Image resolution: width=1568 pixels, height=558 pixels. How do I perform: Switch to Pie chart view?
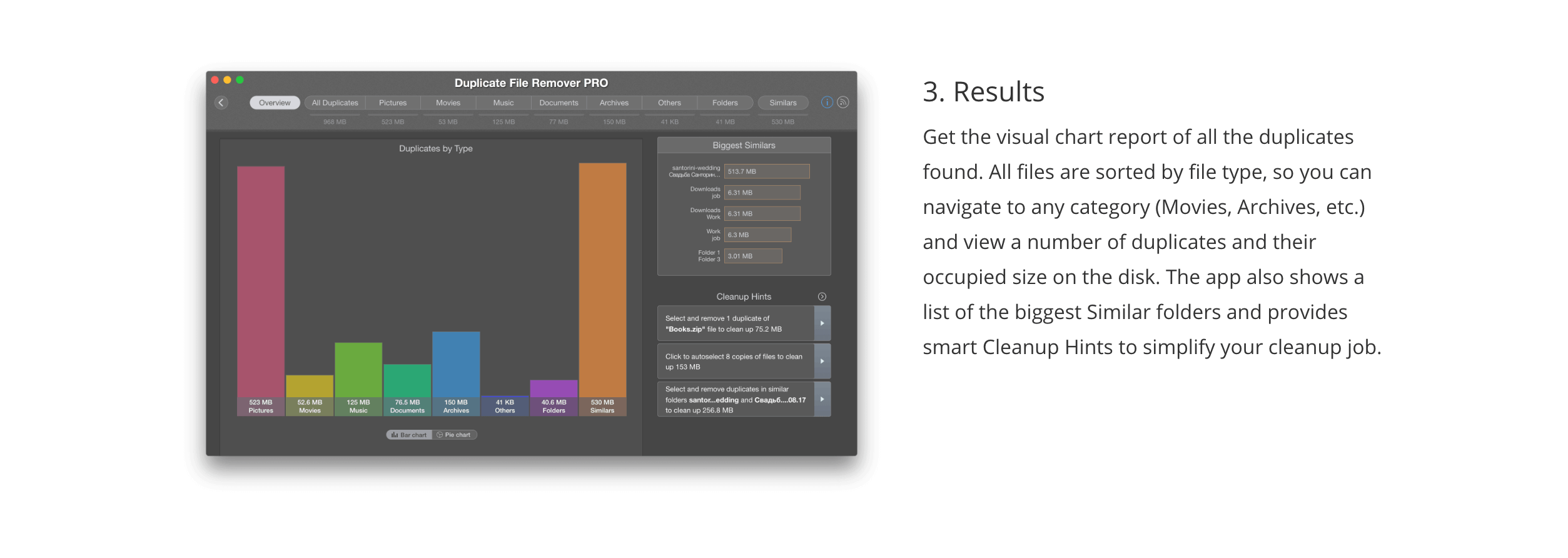pos(455,435)
